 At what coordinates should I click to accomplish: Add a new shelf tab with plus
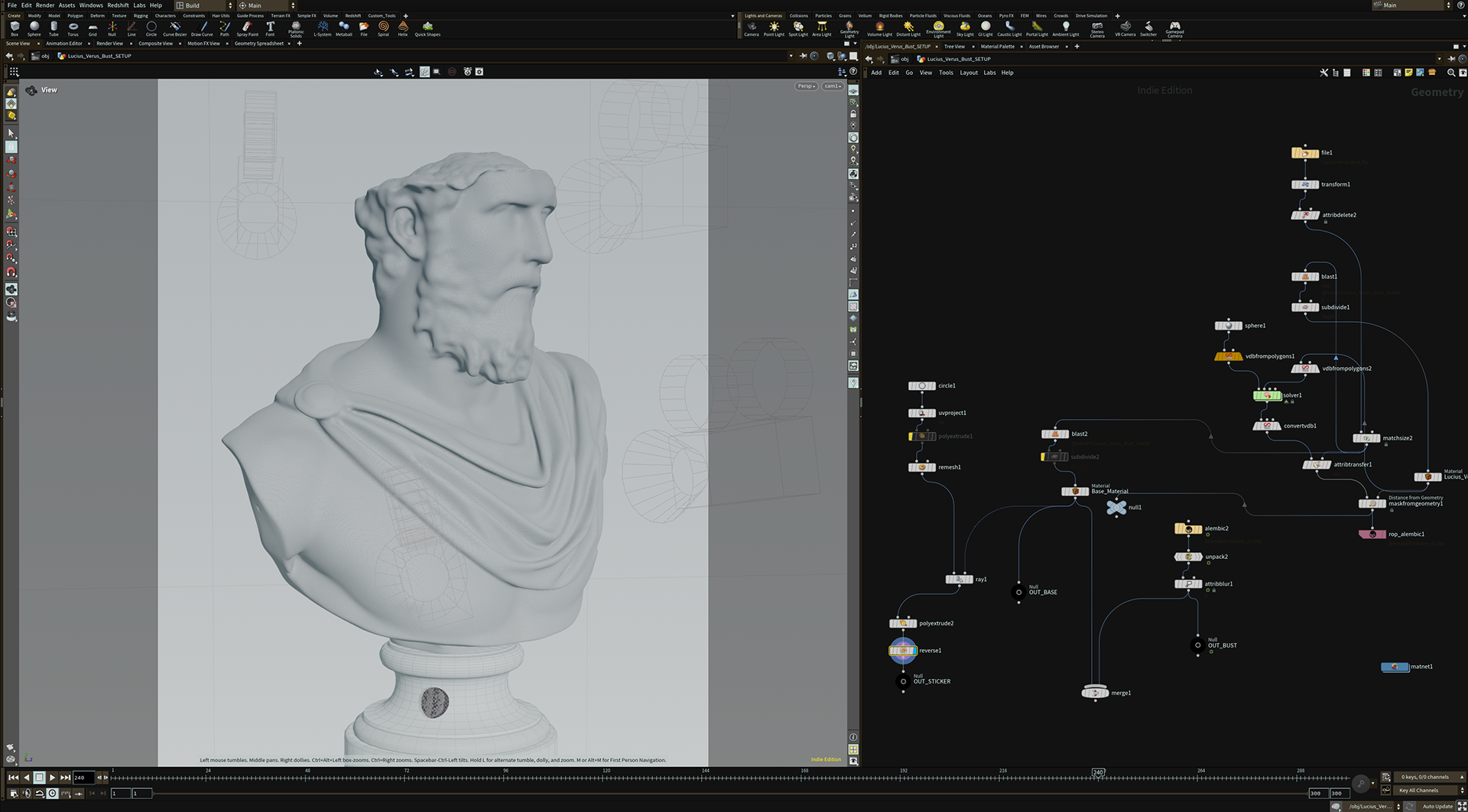[406, 15]
